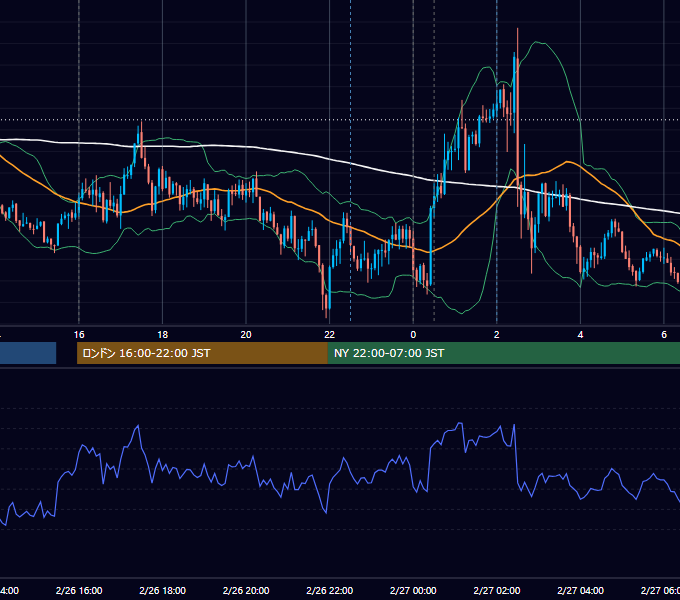This screenshot has height=600, width=680.
Task: Click the NY 22:00-07:00 JST session bar
Action: pyautogui.click(x=503, y=353)
